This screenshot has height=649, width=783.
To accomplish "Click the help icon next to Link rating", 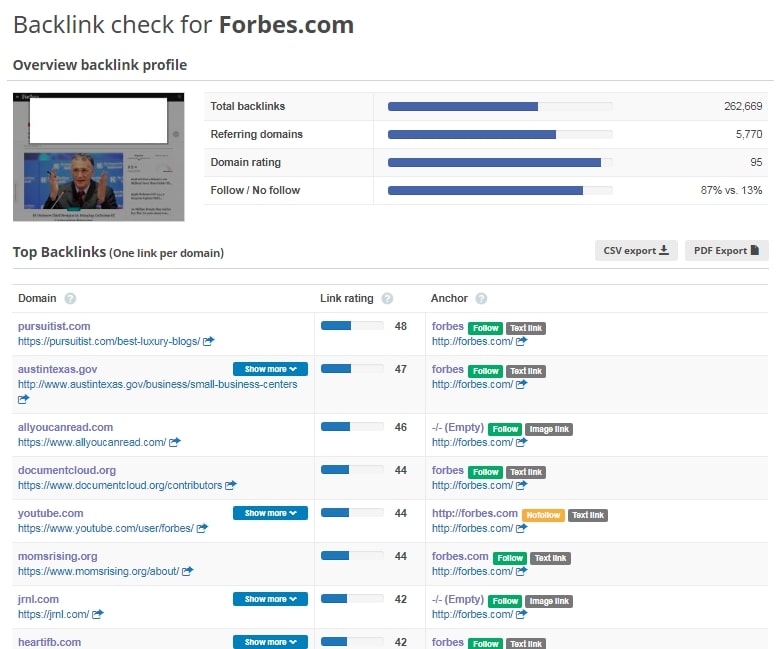I will click(x=387, y=299).
